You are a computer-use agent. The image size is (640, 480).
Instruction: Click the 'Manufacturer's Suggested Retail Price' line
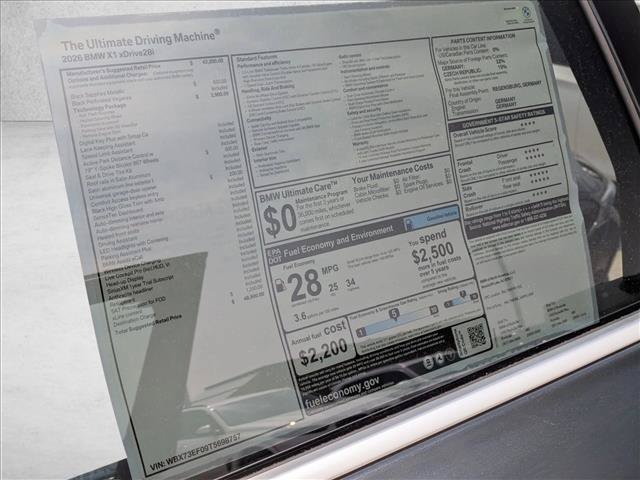[113, 70]
